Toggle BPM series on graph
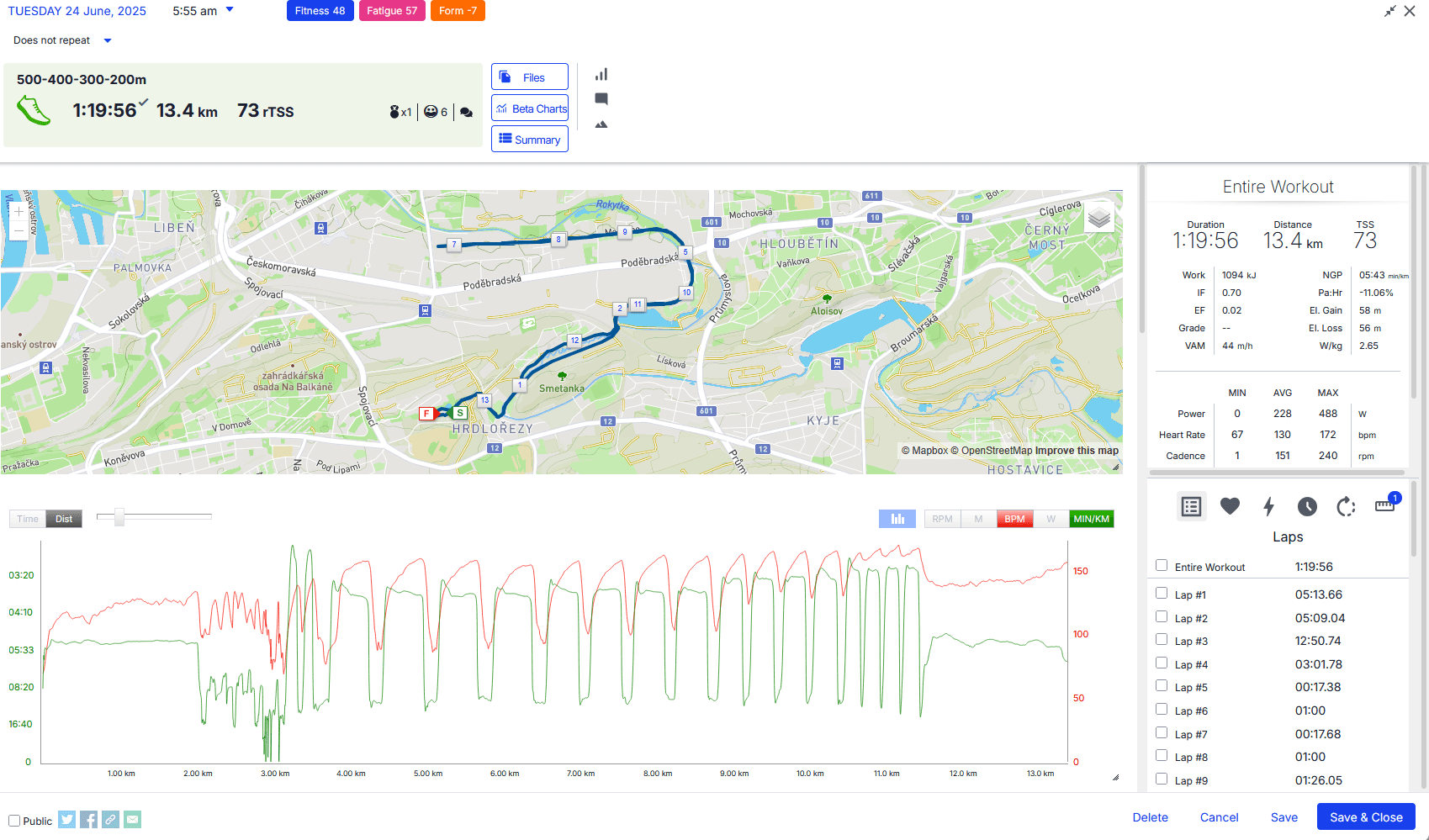 [1014, 519]
